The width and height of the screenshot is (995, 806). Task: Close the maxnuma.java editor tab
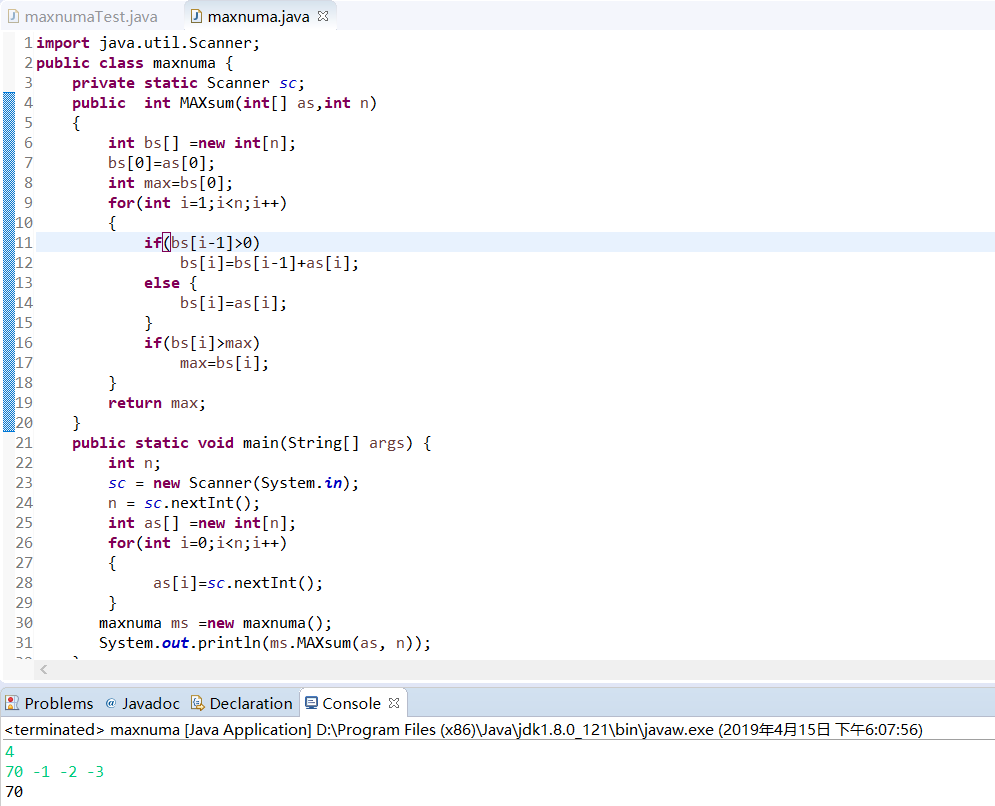pyautogui.click(x=323, y=16)
